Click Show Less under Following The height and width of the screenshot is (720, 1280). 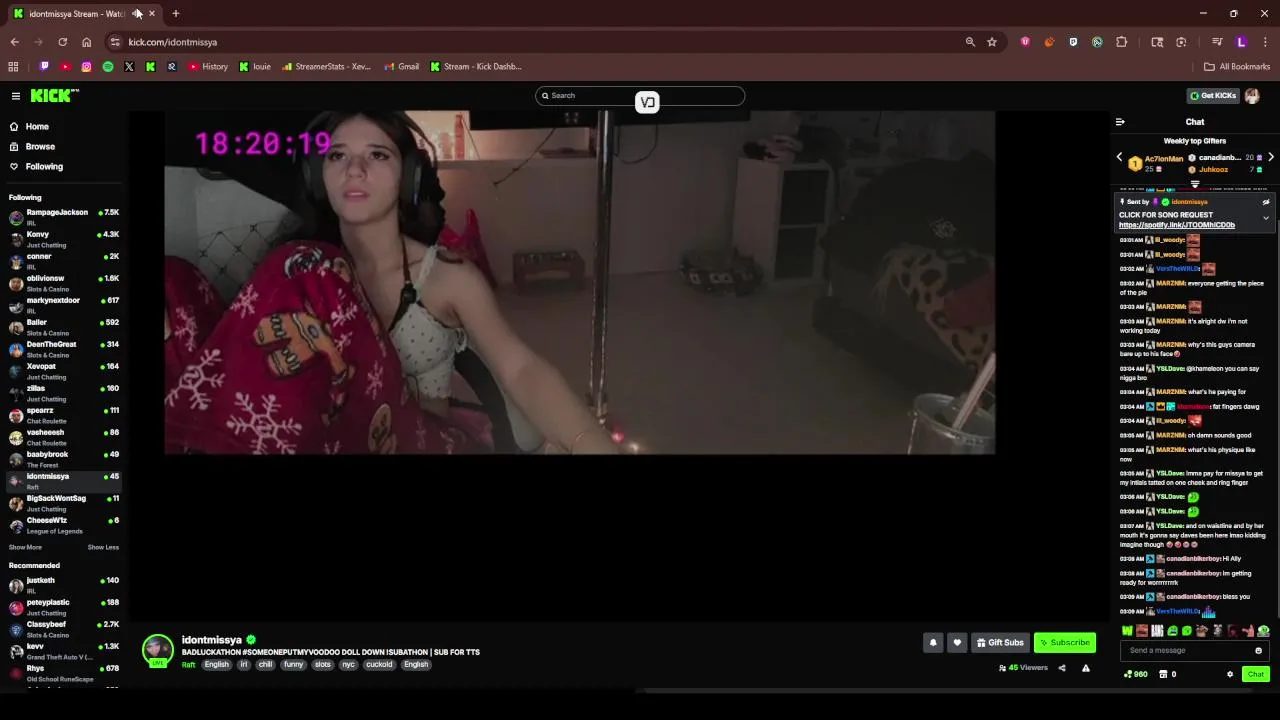(x=103, y=547)
